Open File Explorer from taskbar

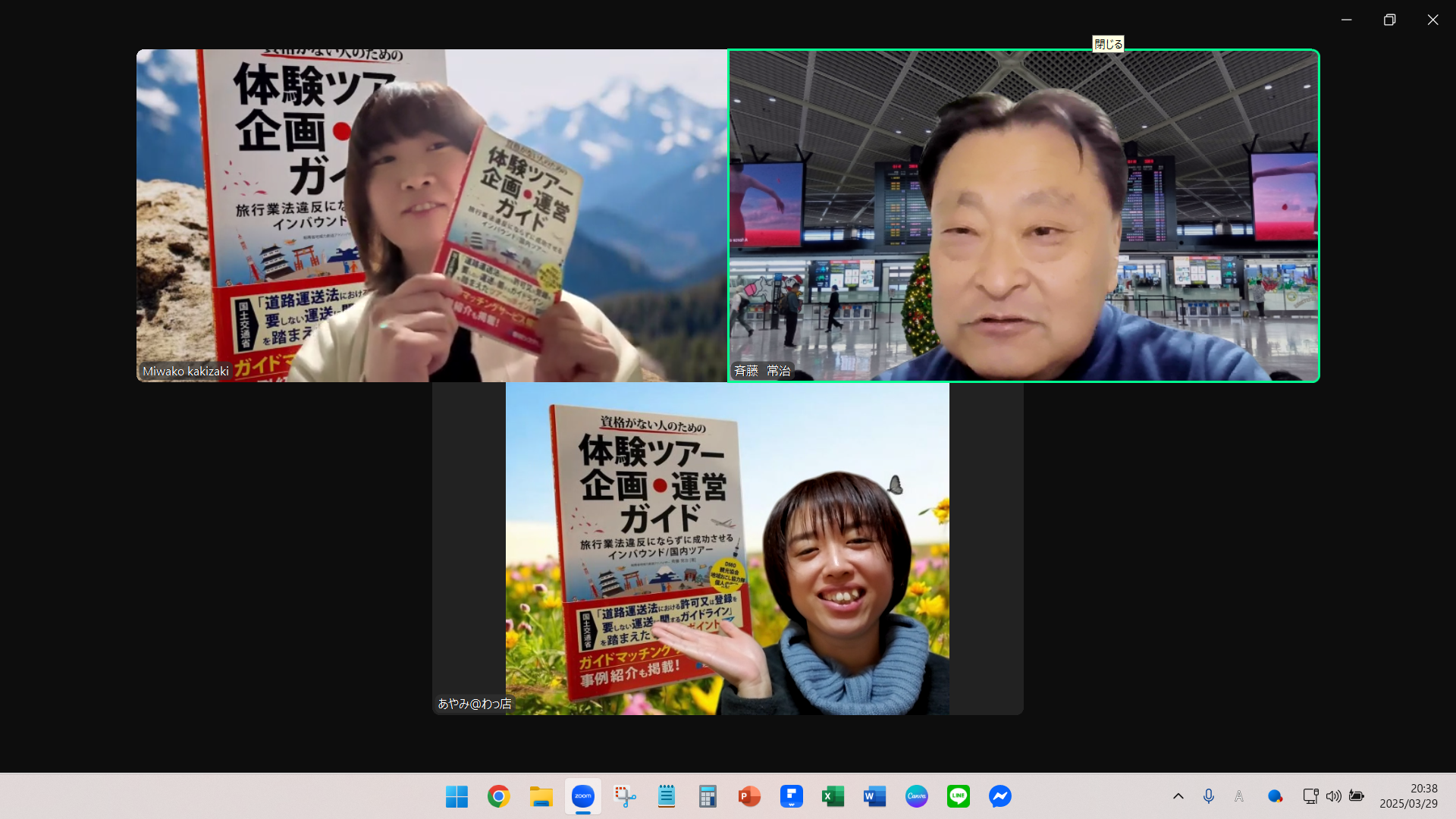541,796
